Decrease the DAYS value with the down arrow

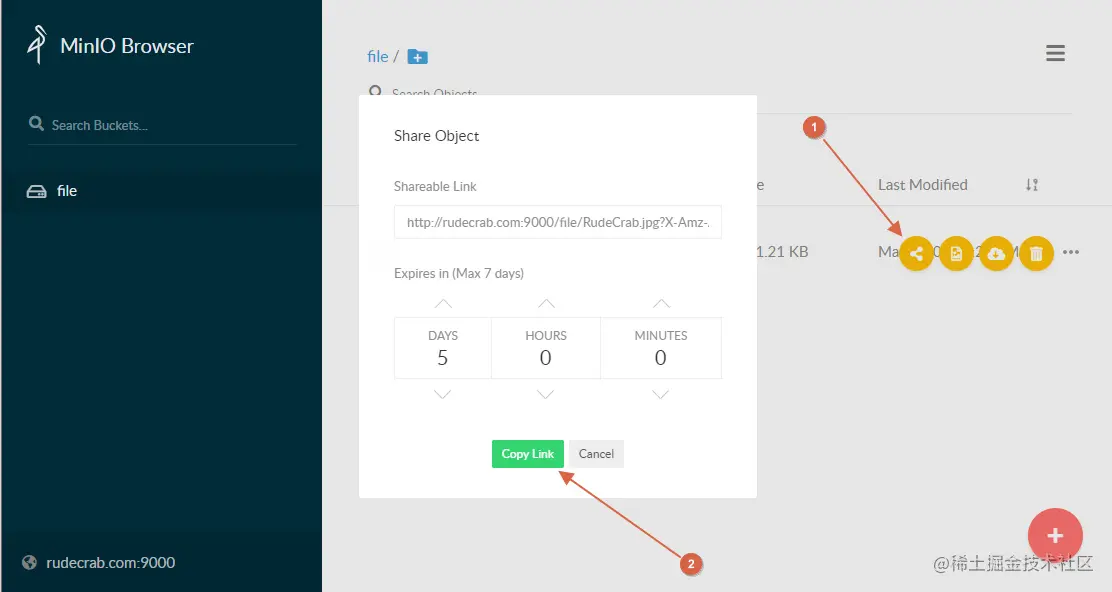click(x=443, y=394)
